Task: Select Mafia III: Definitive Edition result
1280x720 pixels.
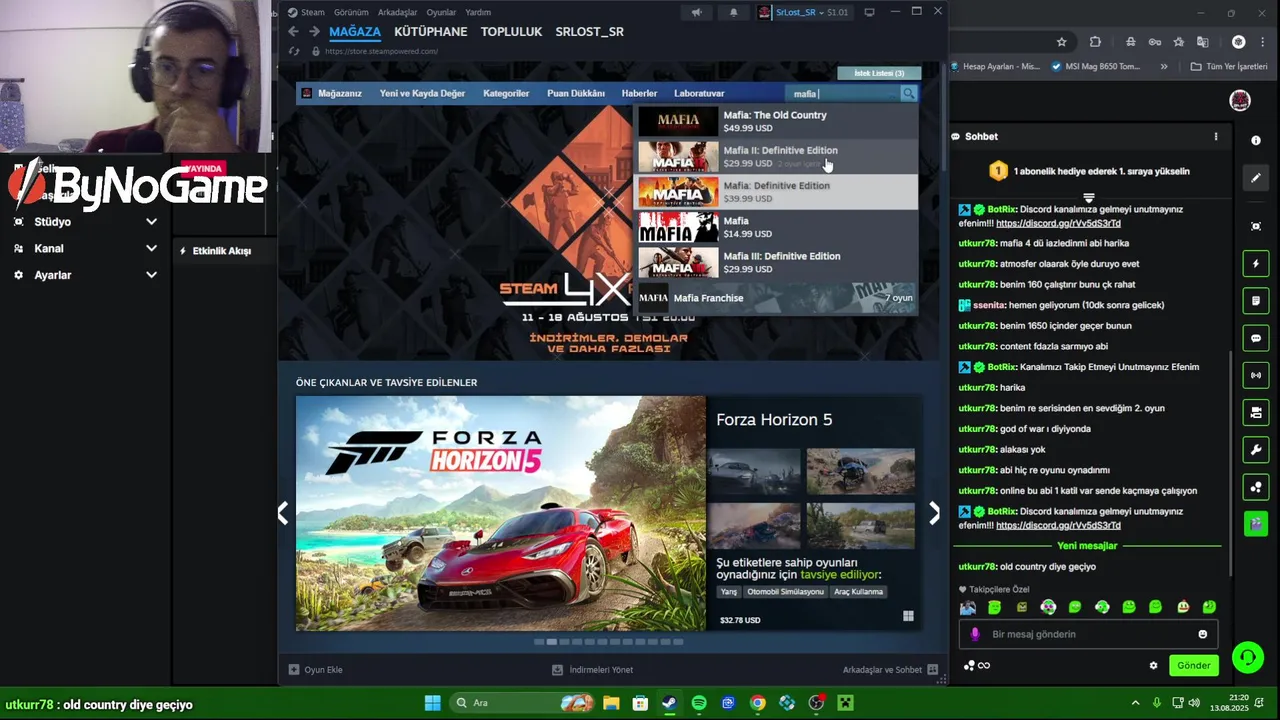Action: (776, 262)
